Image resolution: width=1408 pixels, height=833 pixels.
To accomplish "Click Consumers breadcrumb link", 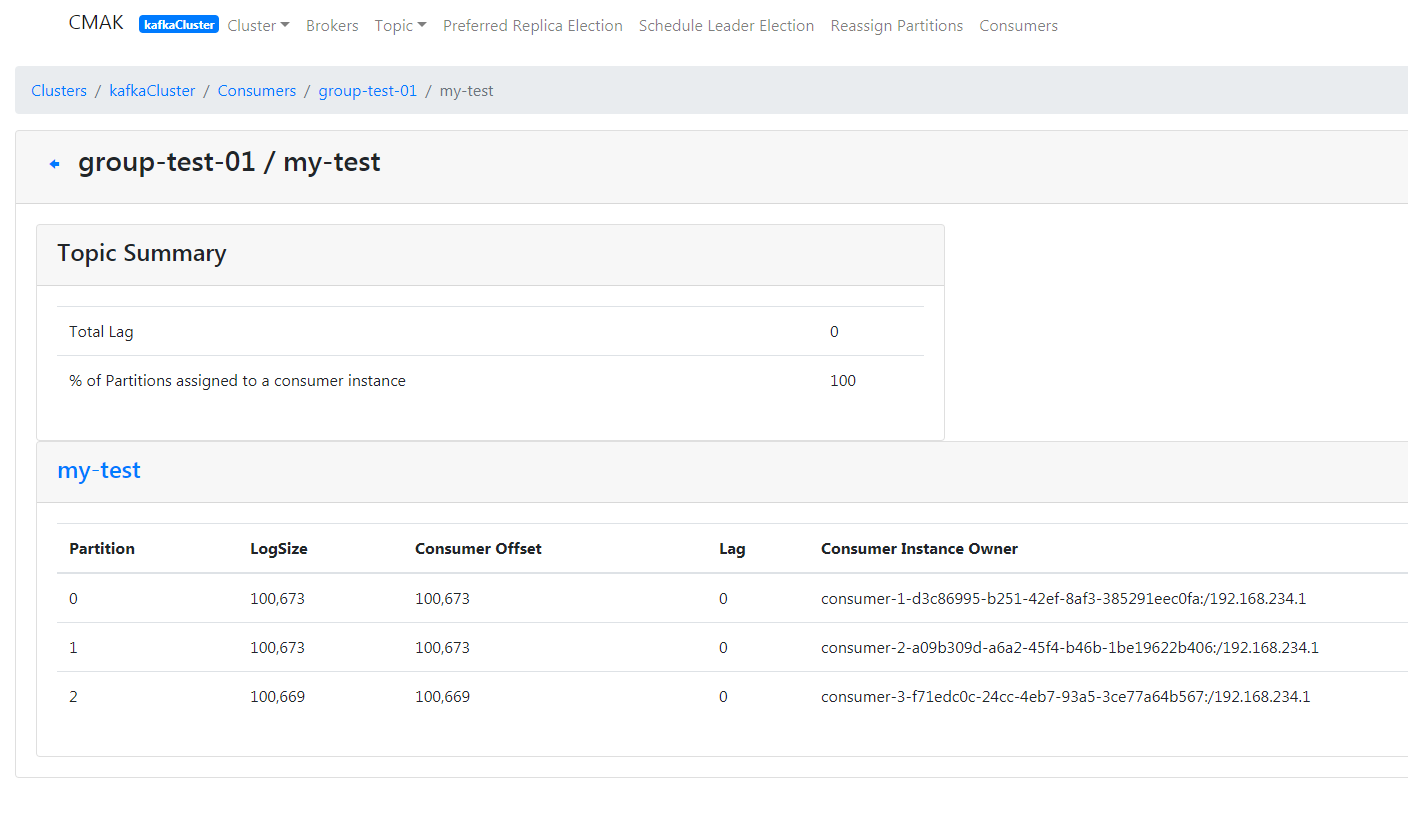I will [257, 91].
